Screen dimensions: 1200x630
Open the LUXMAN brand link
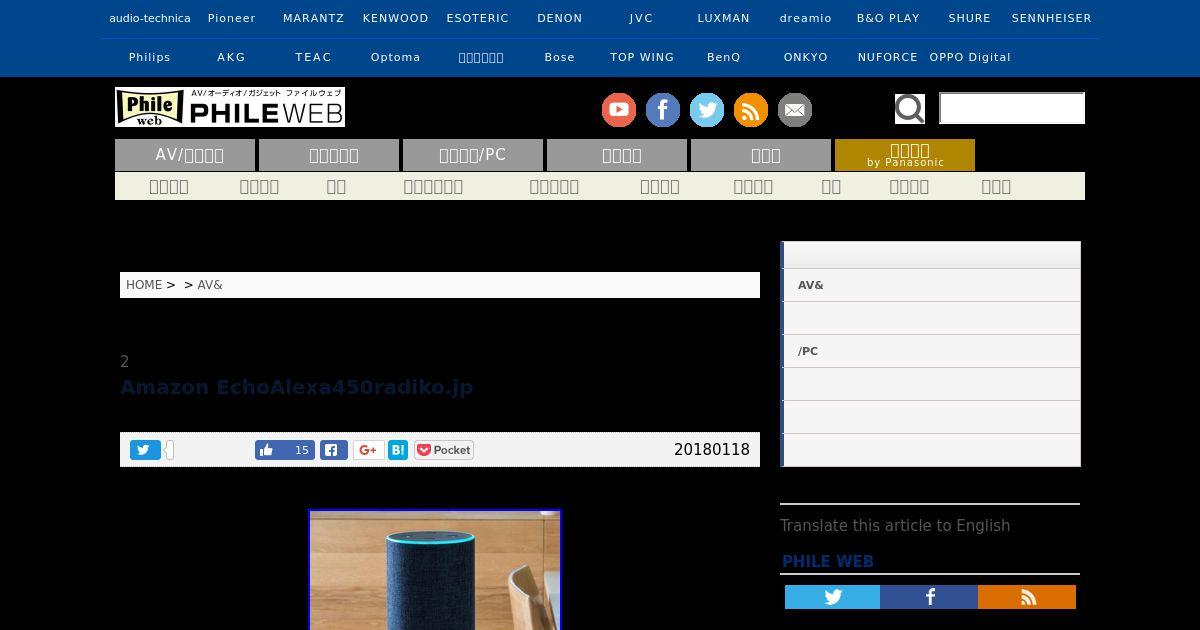pos(724,18)
